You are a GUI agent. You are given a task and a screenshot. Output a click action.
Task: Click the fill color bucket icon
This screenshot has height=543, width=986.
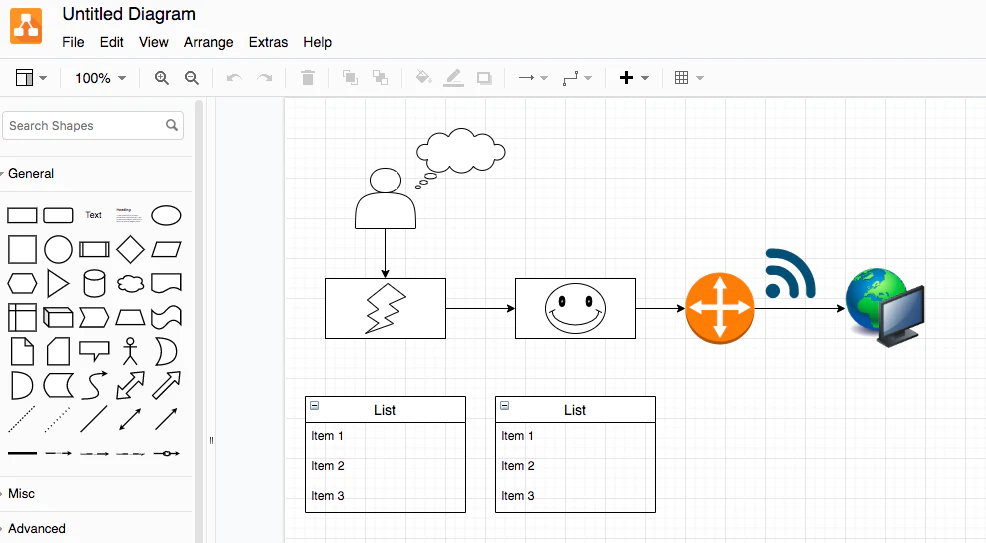coord(423,77)
